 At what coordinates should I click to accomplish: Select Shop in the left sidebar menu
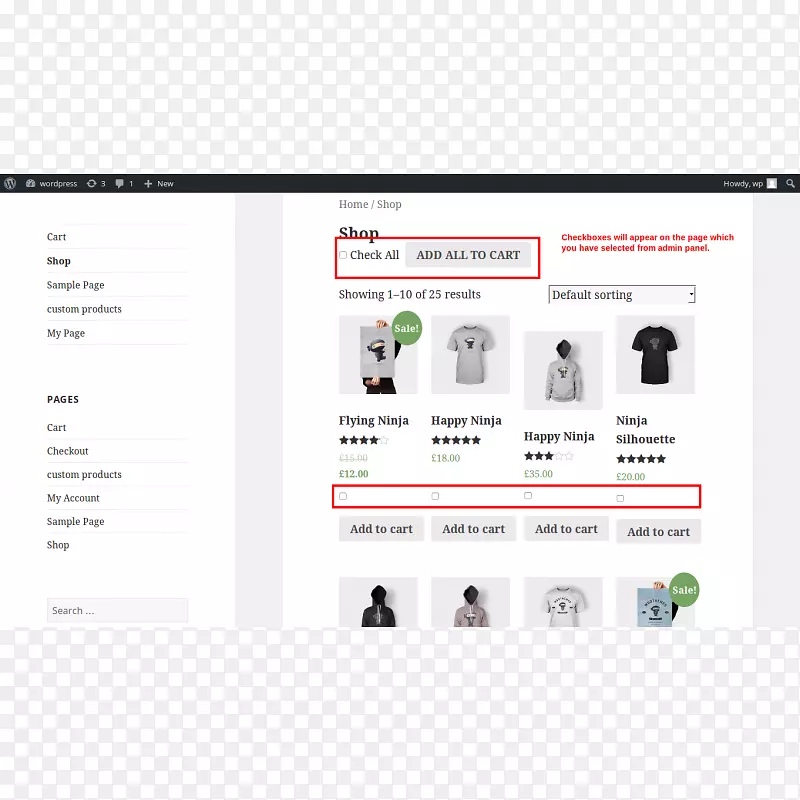pos(58,260)
